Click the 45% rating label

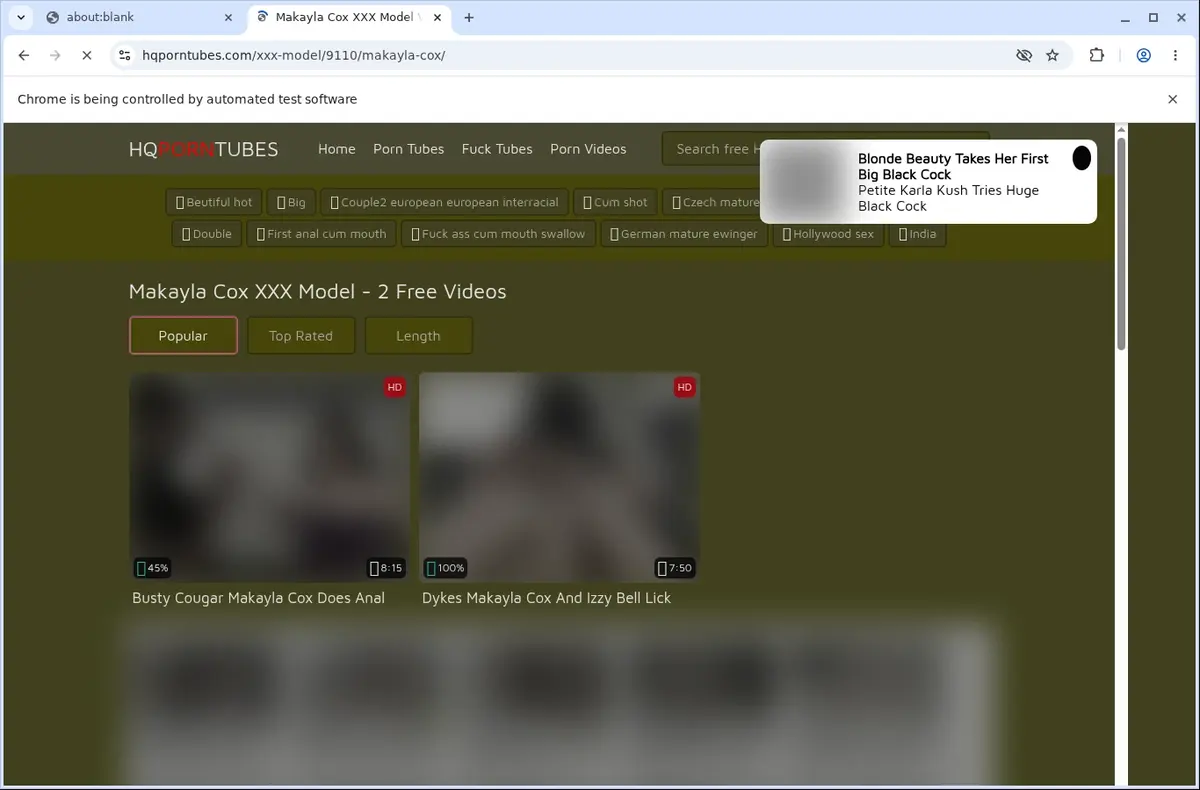[153, 568]
